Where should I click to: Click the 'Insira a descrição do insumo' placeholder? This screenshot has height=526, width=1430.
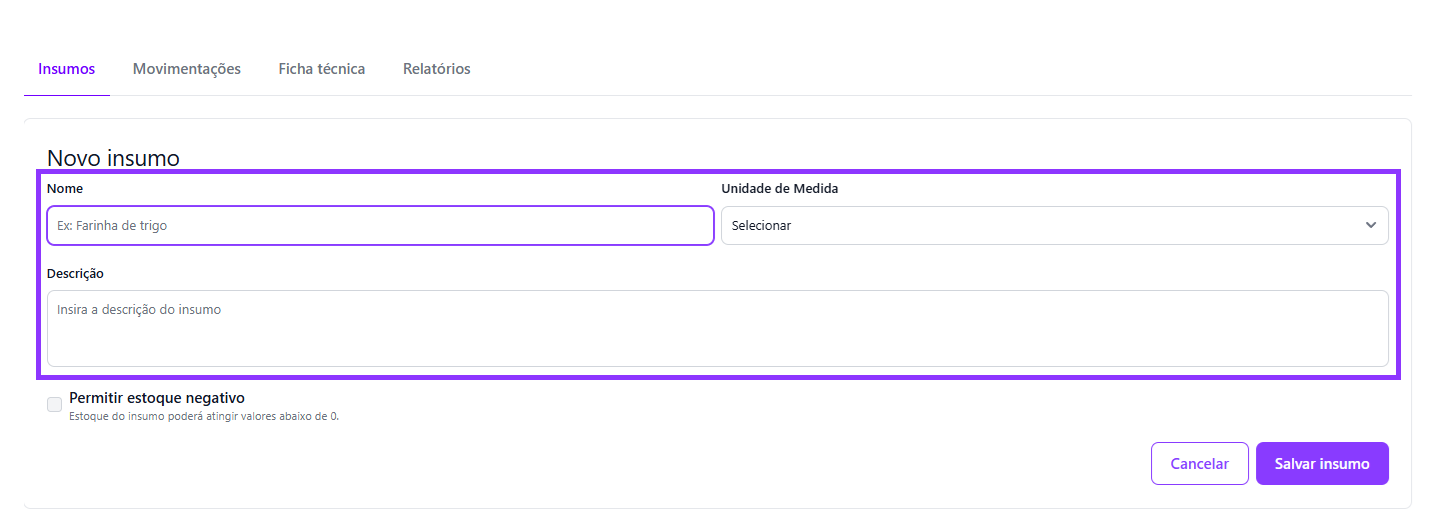[139, 310]
